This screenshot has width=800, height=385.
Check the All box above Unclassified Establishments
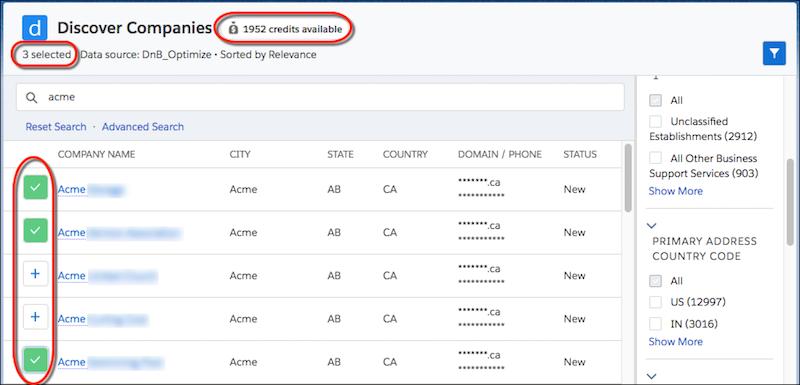[x=656, y=100]
